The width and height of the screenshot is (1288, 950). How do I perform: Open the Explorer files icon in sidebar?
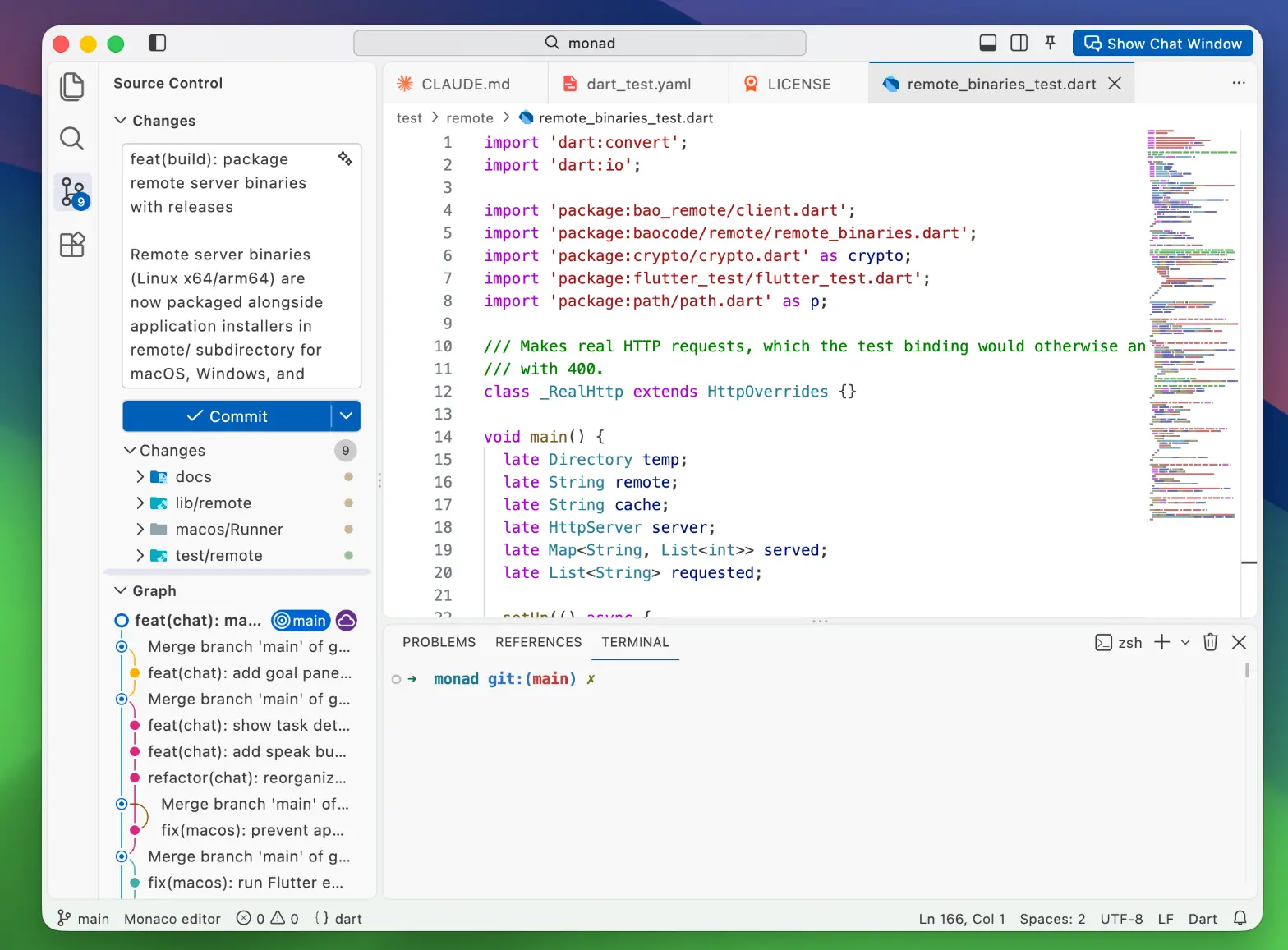click(x=72, y=86)
